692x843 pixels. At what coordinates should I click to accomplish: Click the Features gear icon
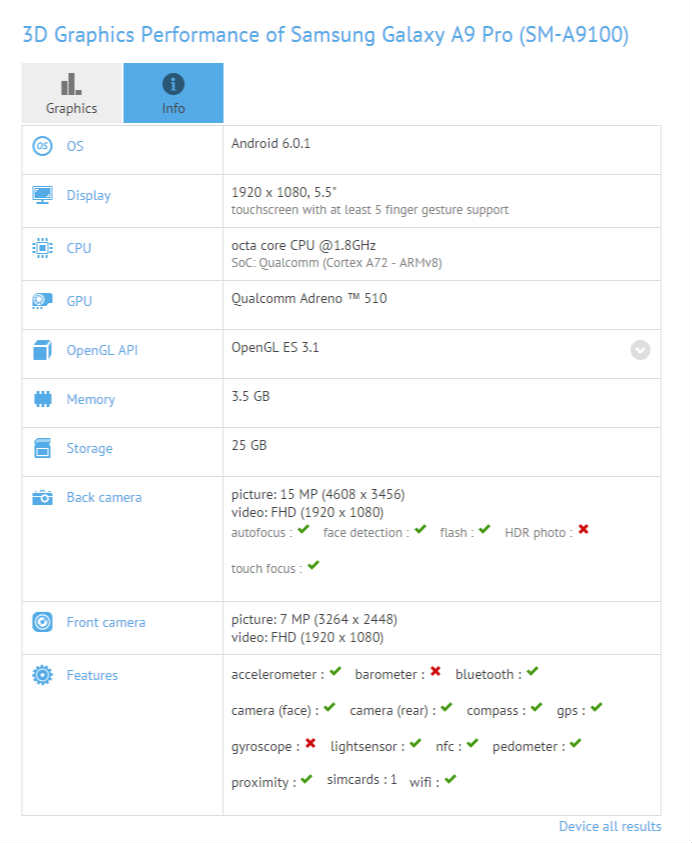pos(42,675)
